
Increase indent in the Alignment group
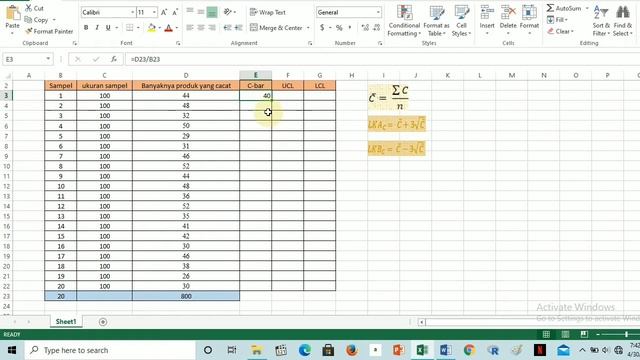click(x=239, y=28)
